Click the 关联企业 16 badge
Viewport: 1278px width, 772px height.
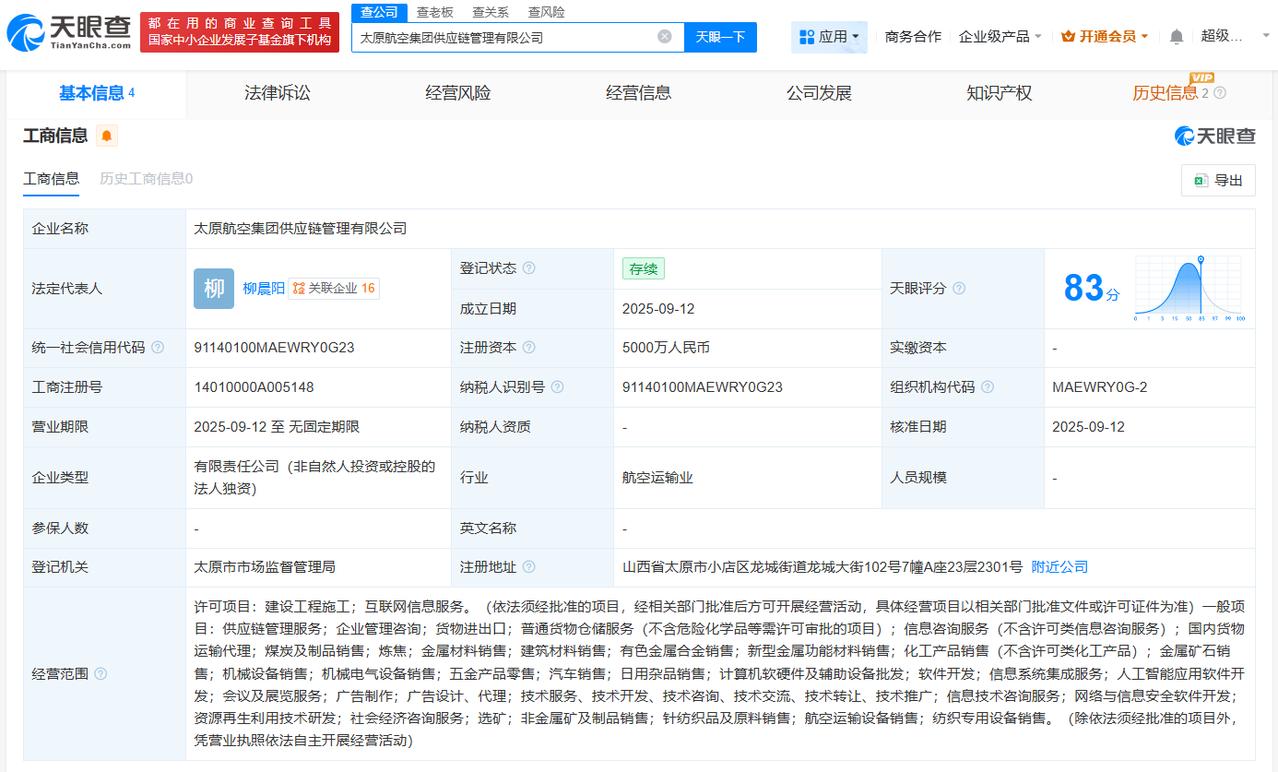coord(334,288)
